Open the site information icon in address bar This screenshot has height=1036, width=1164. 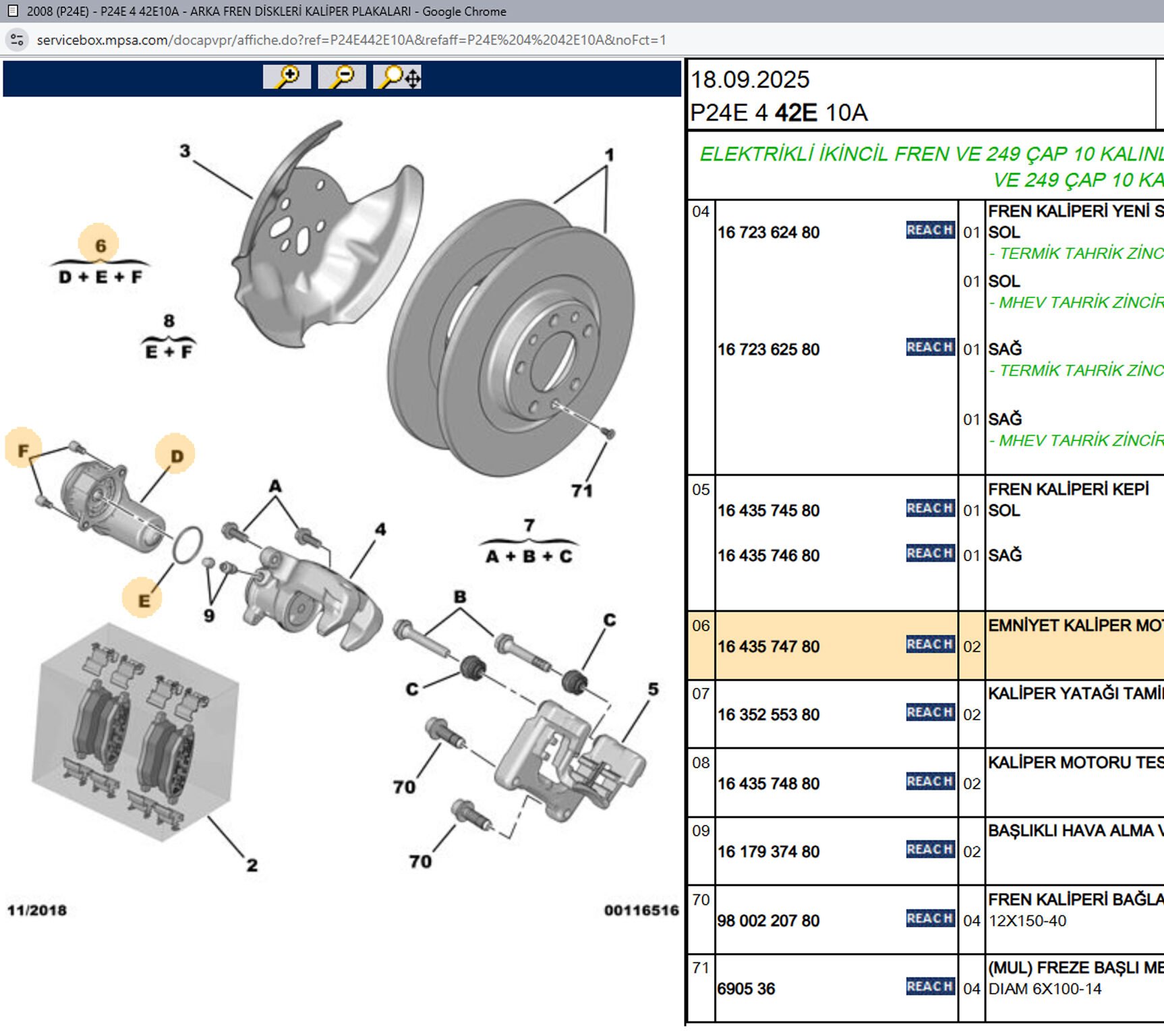click(17, 40)
